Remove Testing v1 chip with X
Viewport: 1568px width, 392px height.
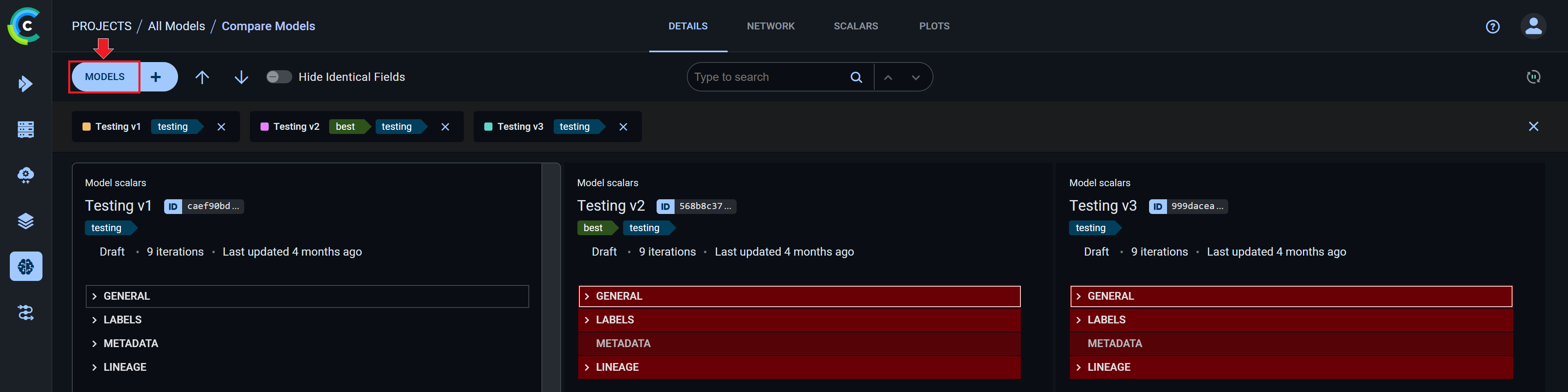(x=221, y=127)
